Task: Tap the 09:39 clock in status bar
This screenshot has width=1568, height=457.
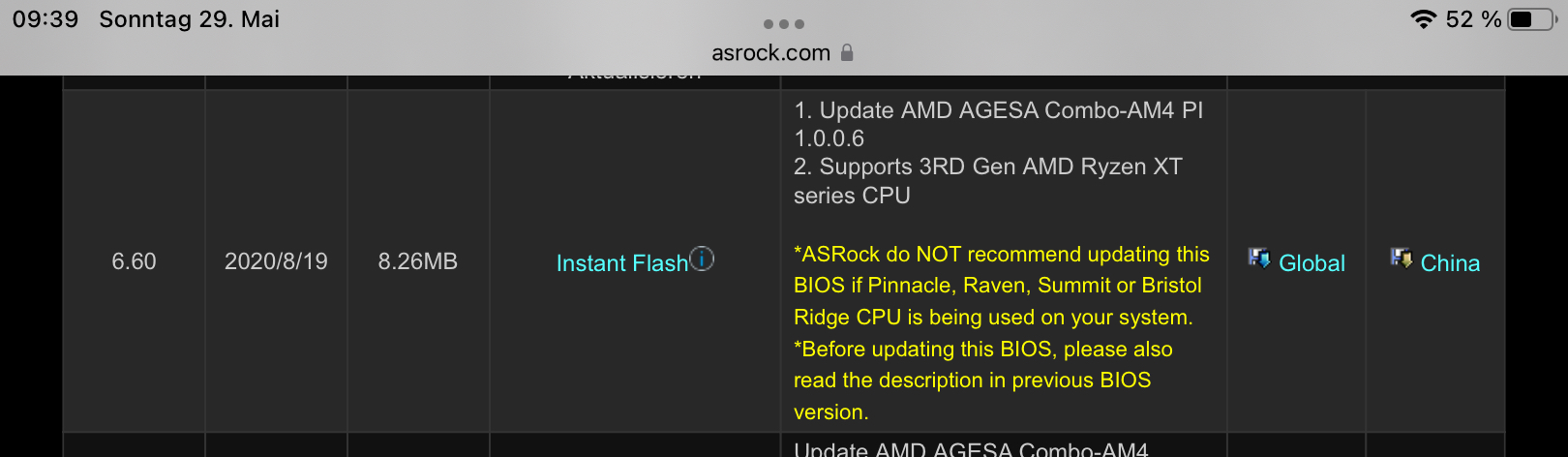Action: click(x=45, y=19)
